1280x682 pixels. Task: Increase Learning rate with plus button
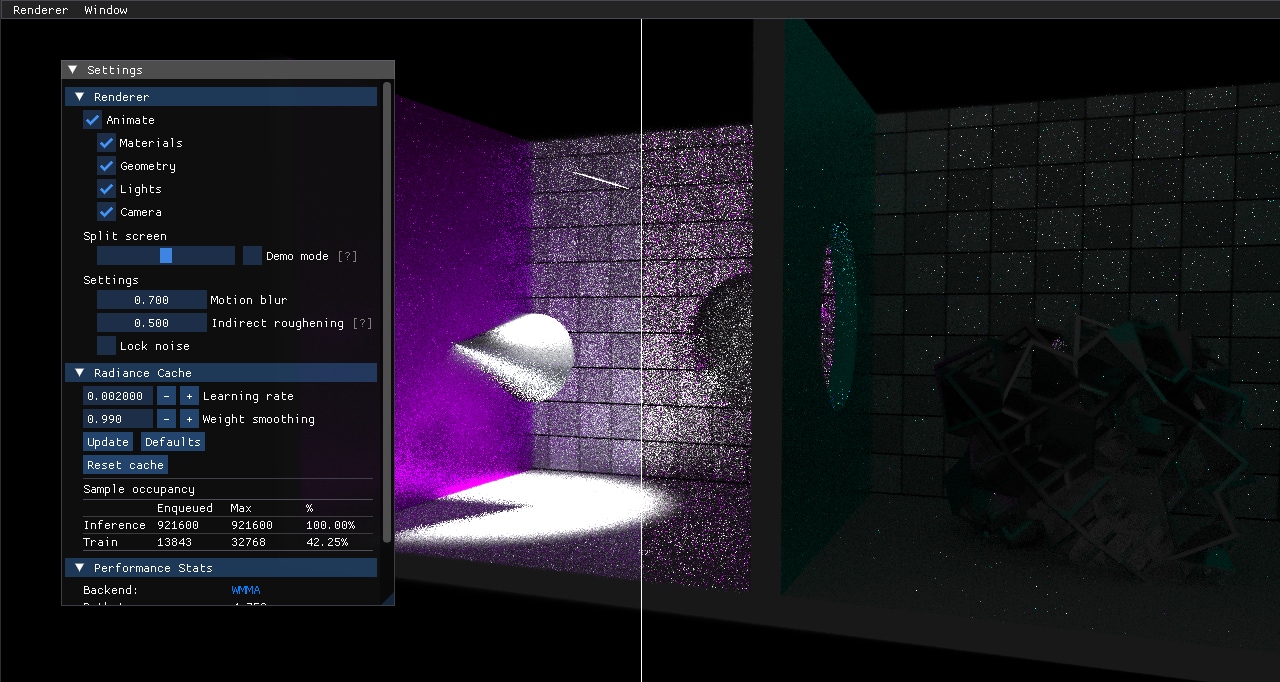click(189, 396)
